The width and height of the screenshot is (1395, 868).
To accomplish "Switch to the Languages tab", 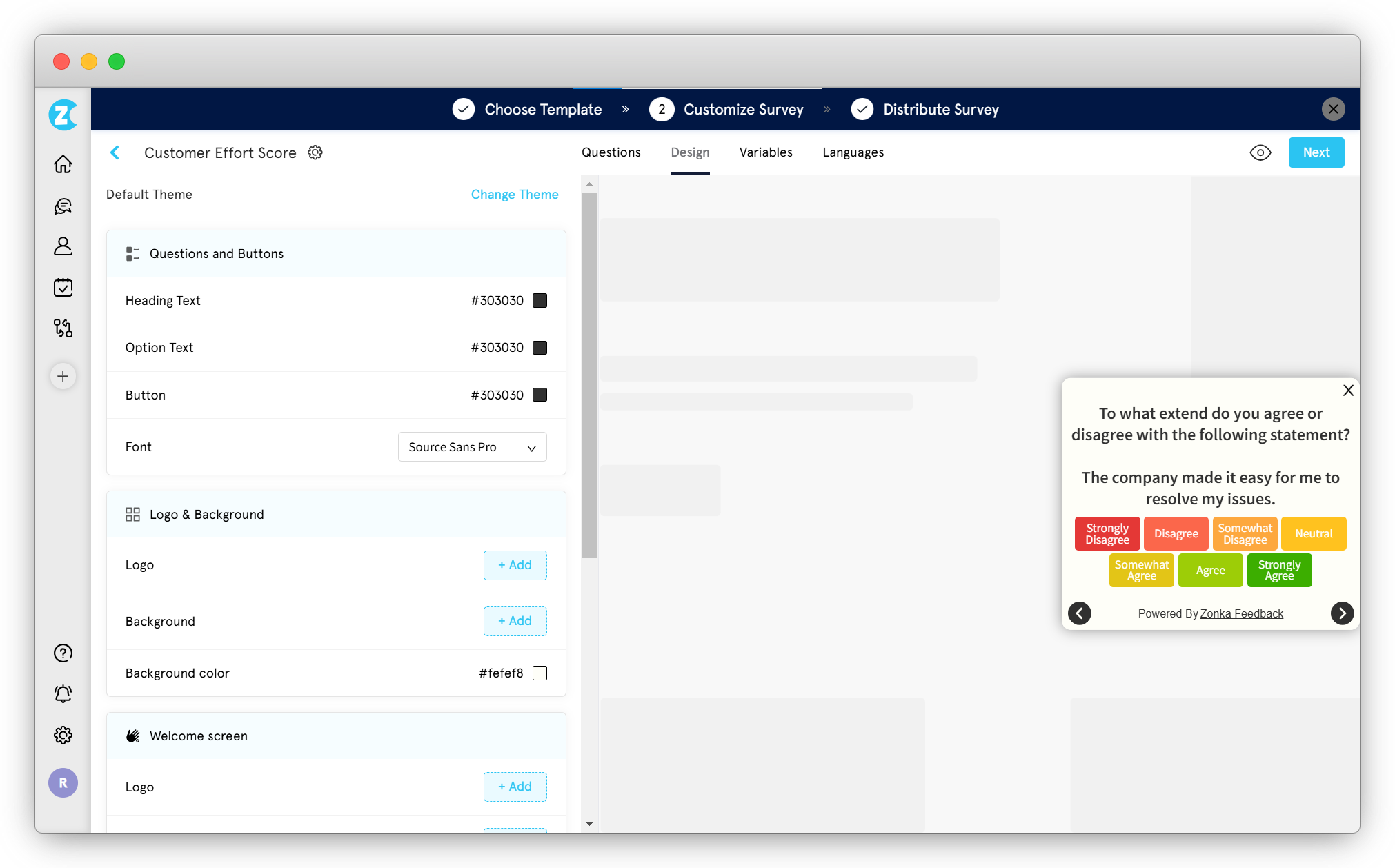I will pyautogui.click(x=853, y=152).
